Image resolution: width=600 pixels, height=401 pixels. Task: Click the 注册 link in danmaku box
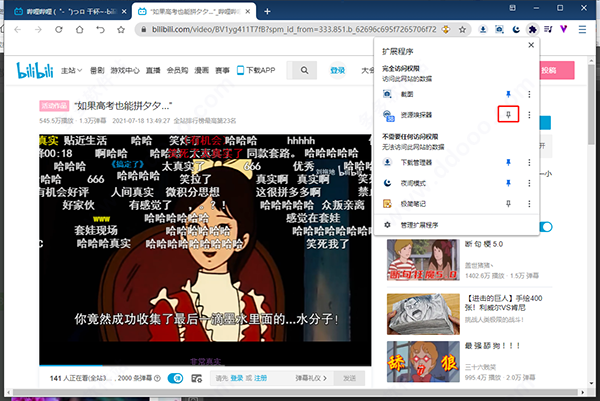261,378
